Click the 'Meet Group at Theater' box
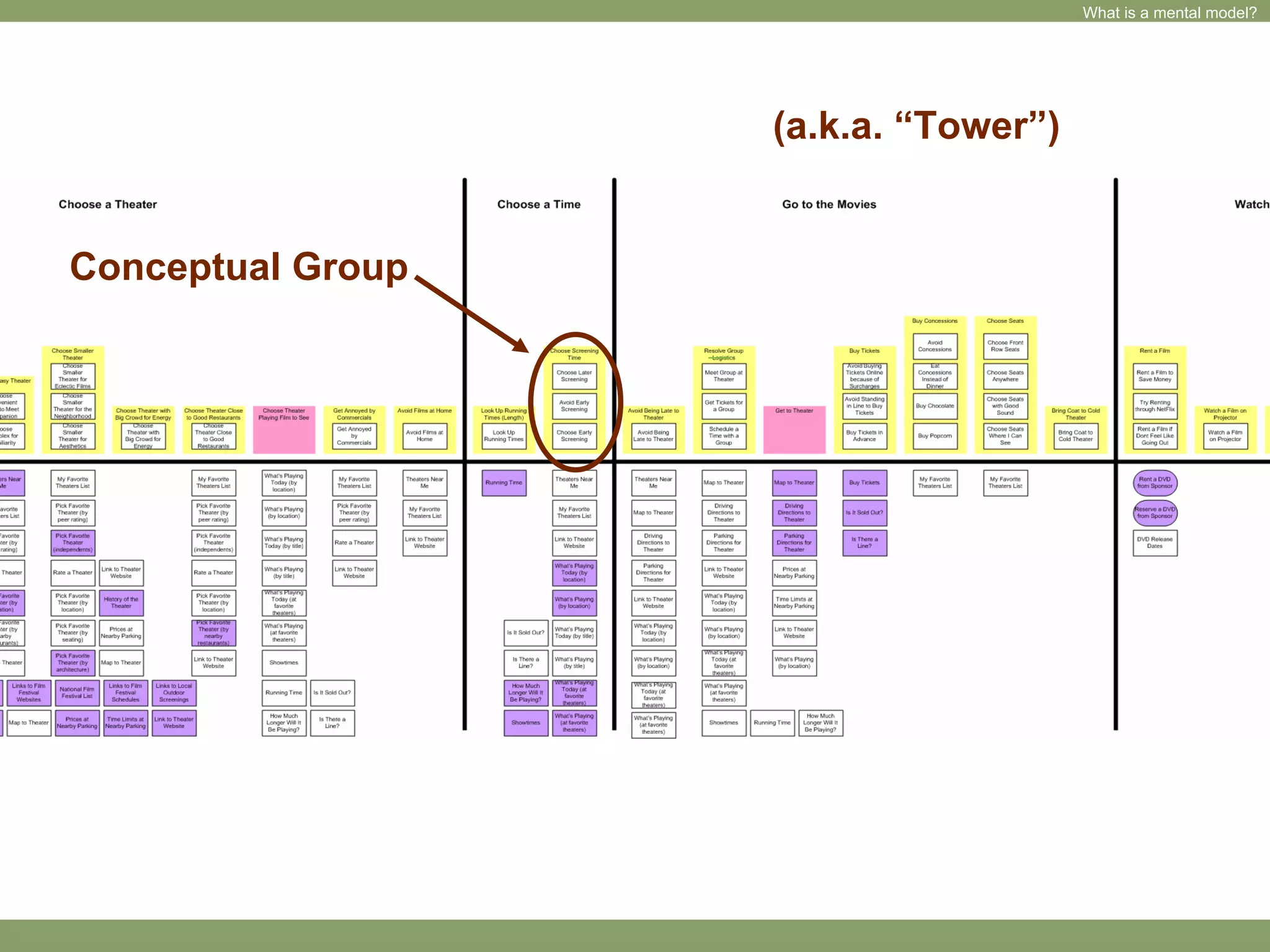1270x952 pixels. [x=724, y=376]
